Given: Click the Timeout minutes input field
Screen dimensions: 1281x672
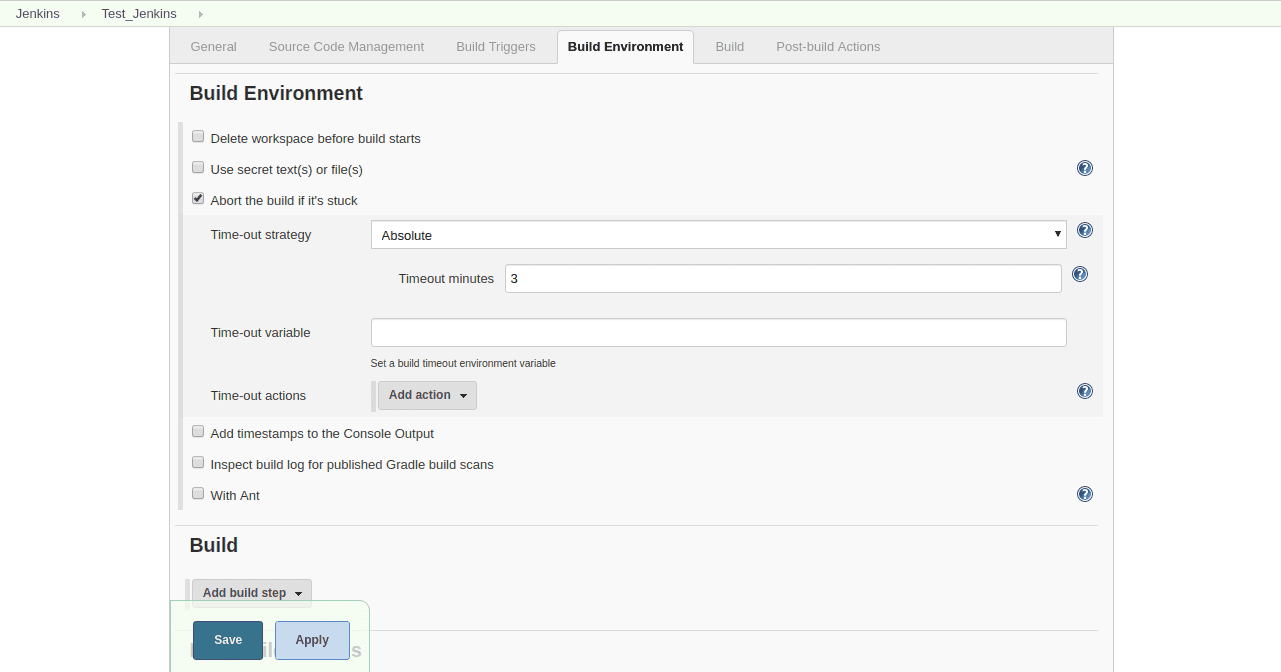Looking at the screenshot, I should pyautogui.click(x=782, y=279).
